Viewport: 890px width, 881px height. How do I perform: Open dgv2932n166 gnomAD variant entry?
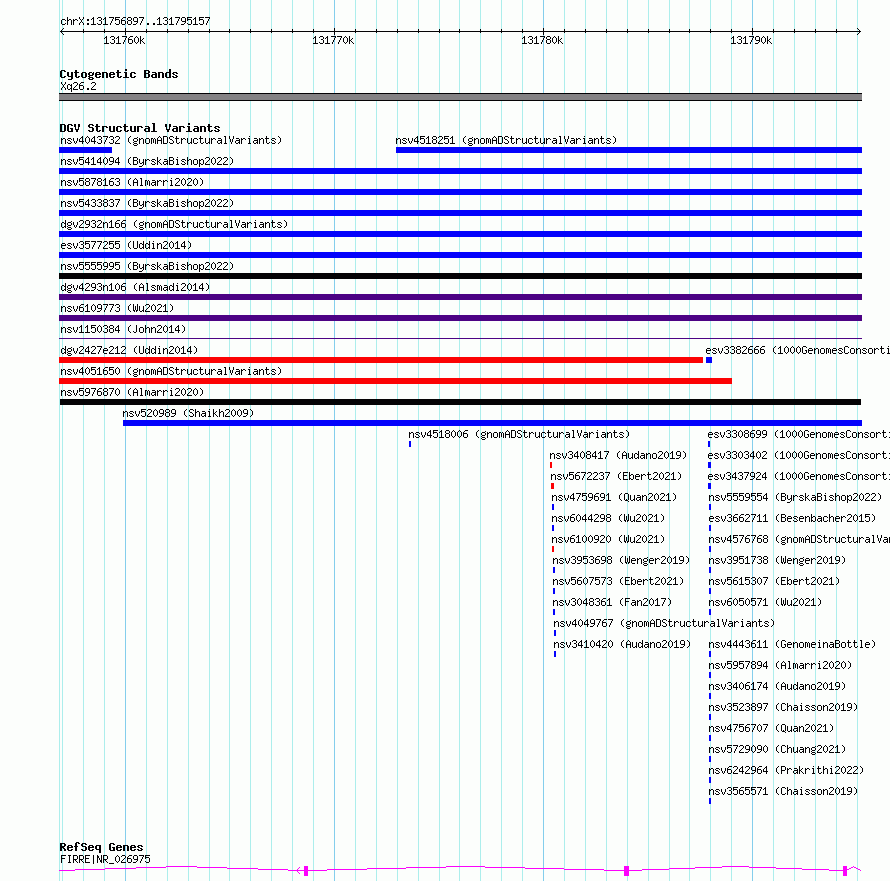point(174,224)
